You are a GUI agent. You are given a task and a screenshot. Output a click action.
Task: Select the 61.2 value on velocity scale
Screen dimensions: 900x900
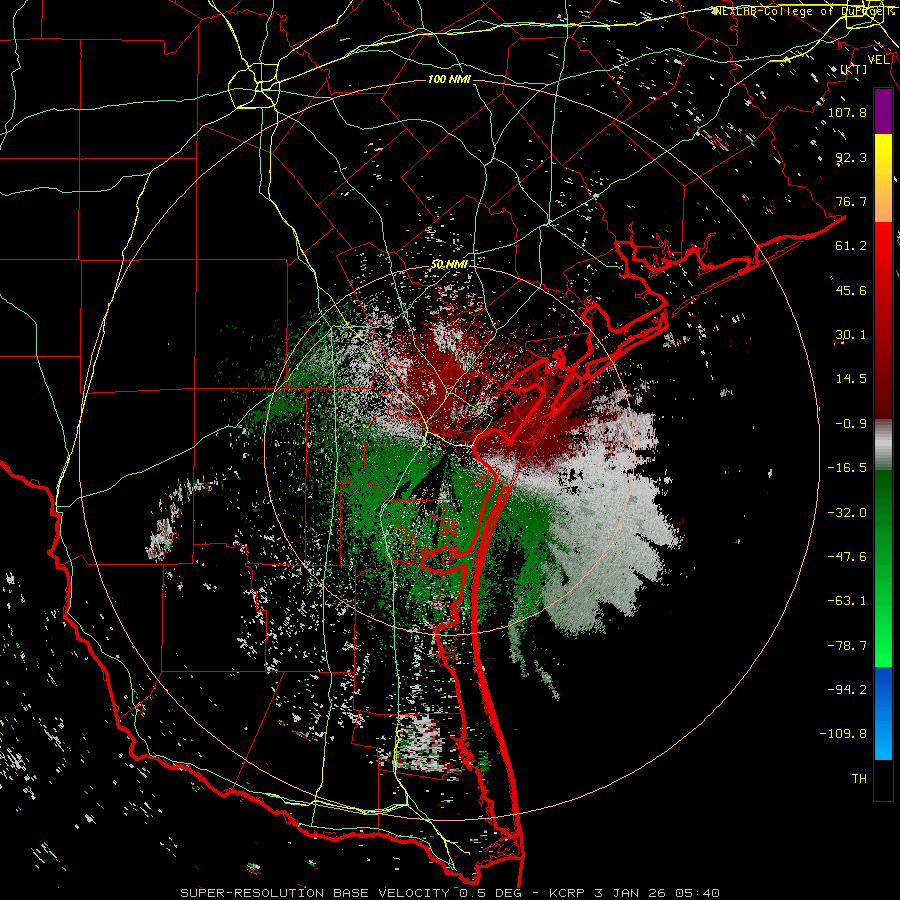point(851,246)
